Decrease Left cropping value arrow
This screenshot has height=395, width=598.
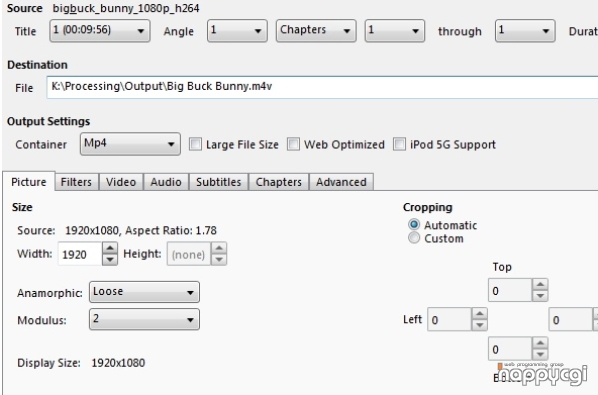click(x=479, y=325)
